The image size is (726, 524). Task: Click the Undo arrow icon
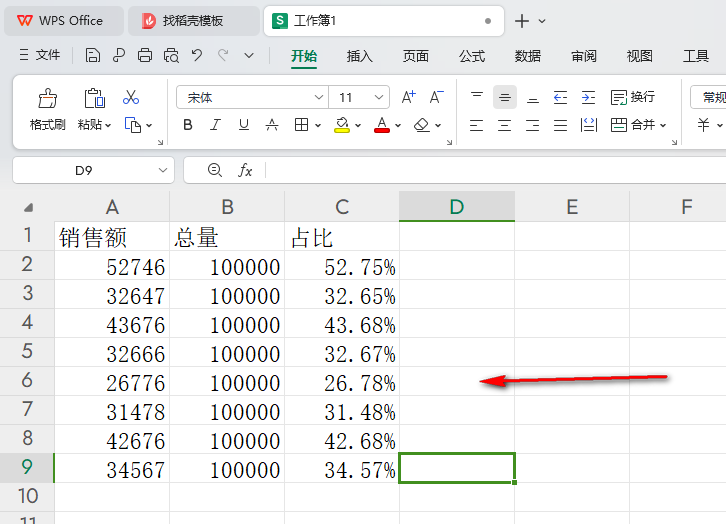[197, 56]
